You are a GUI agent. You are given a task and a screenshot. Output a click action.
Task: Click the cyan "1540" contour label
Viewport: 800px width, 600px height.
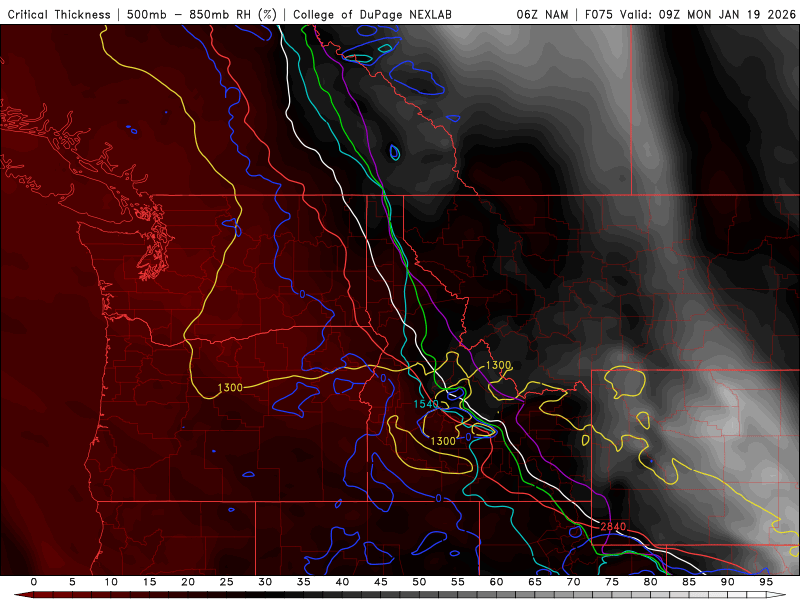pyautogui.click(x=426, y=404)
